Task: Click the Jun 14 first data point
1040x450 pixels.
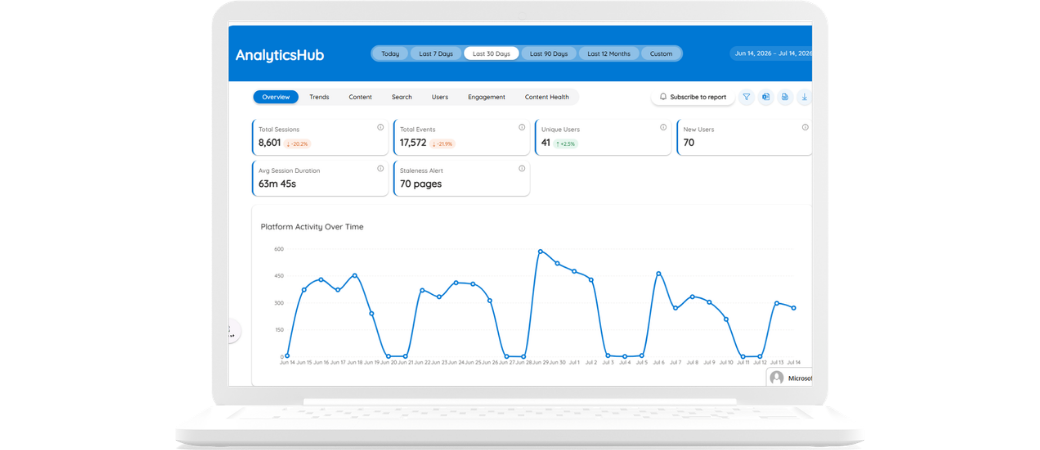Action: (x=287, y=356)
